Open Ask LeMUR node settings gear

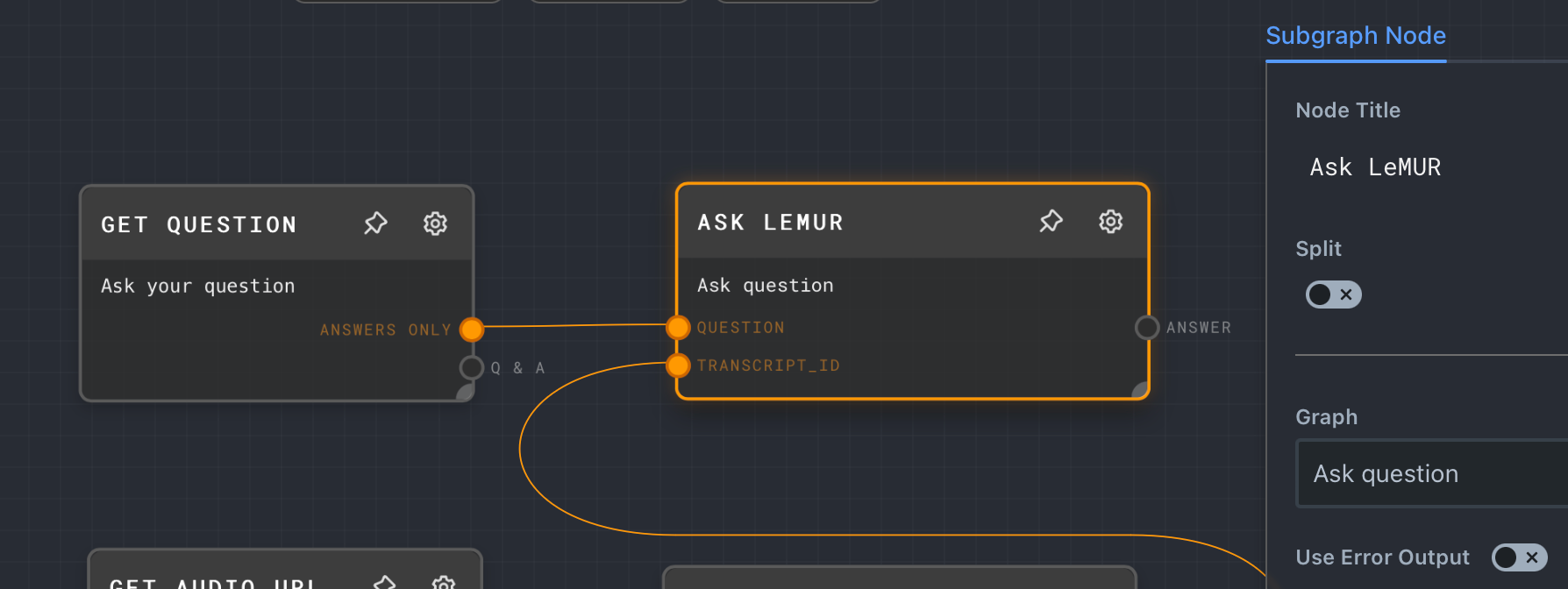click(1110, 222)
